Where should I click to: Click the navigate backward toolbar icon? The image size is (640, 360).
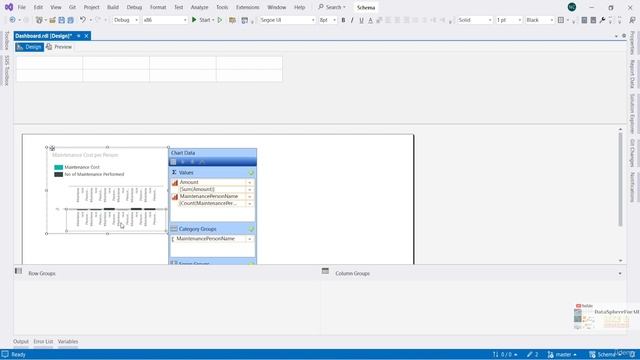pyautogui.click(x=12, y=20)
